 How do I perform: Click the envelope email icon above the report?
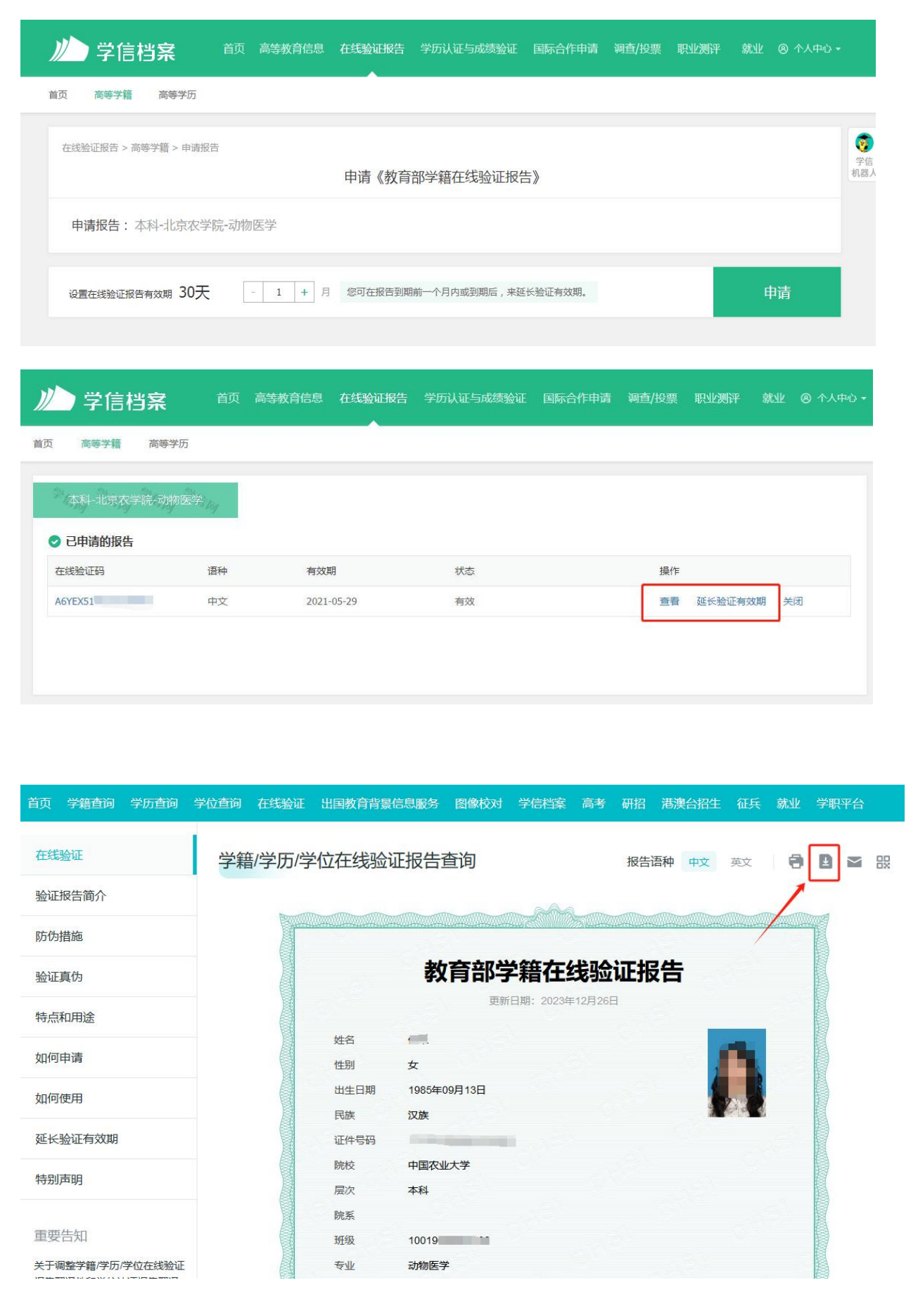(854, 861)
